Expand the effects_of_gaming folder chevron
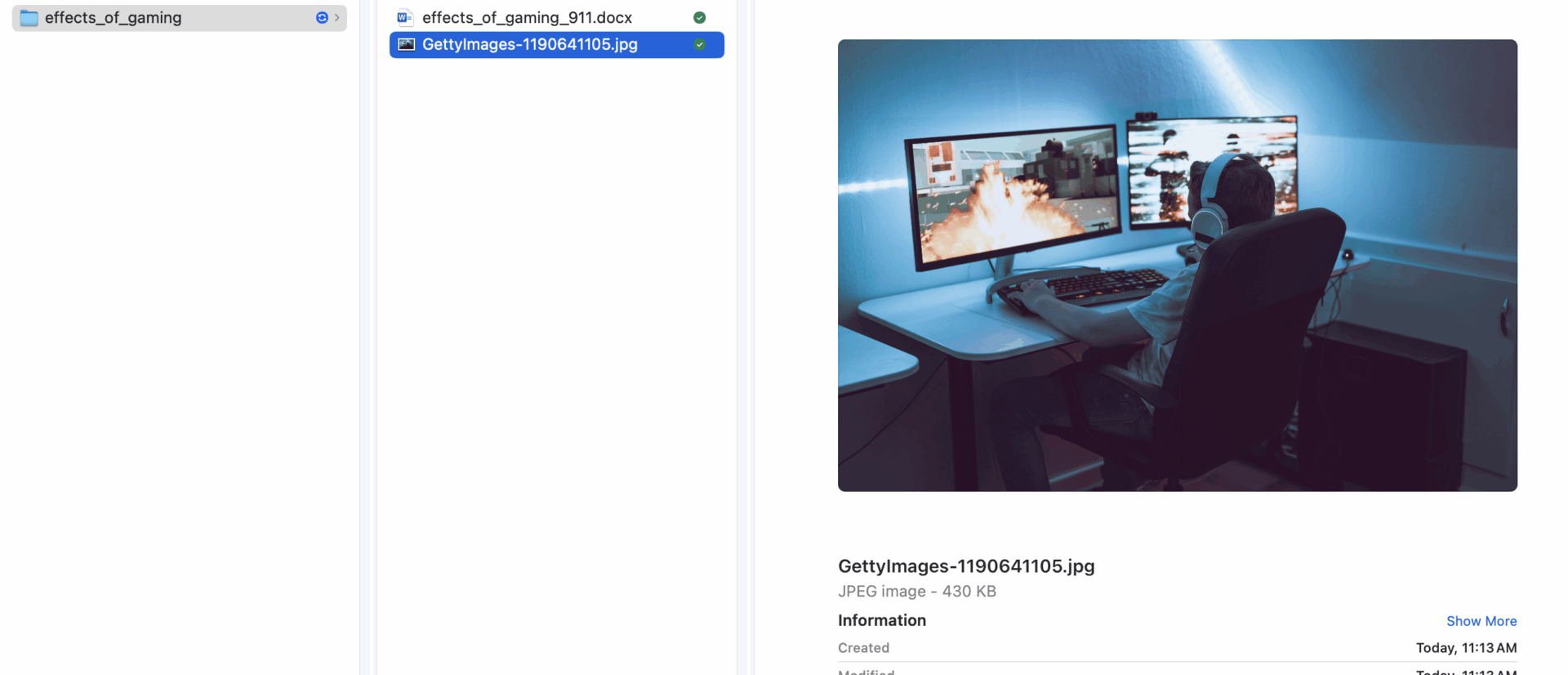Viewport: 1568px width, 675px height. click(x=337, y=18)
